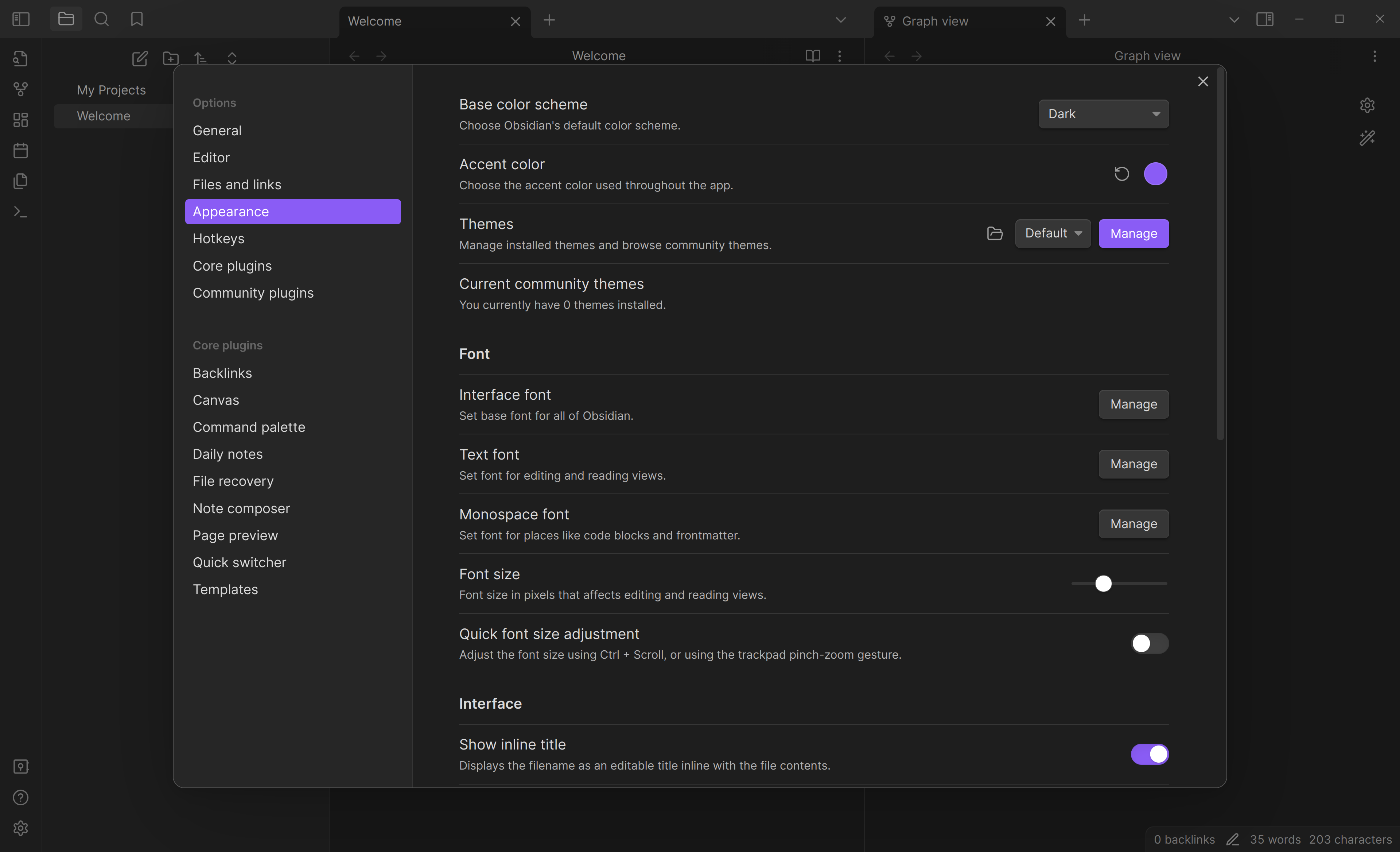
Task: Open the Default themes dropdown
Action: coord(1052,233)
